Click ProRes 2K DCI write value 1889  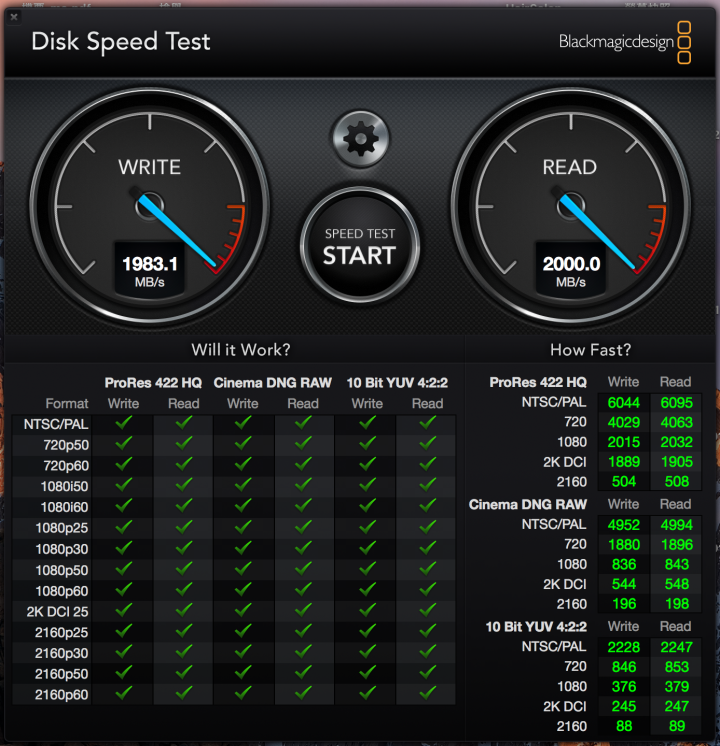click(x=623, y=462)
